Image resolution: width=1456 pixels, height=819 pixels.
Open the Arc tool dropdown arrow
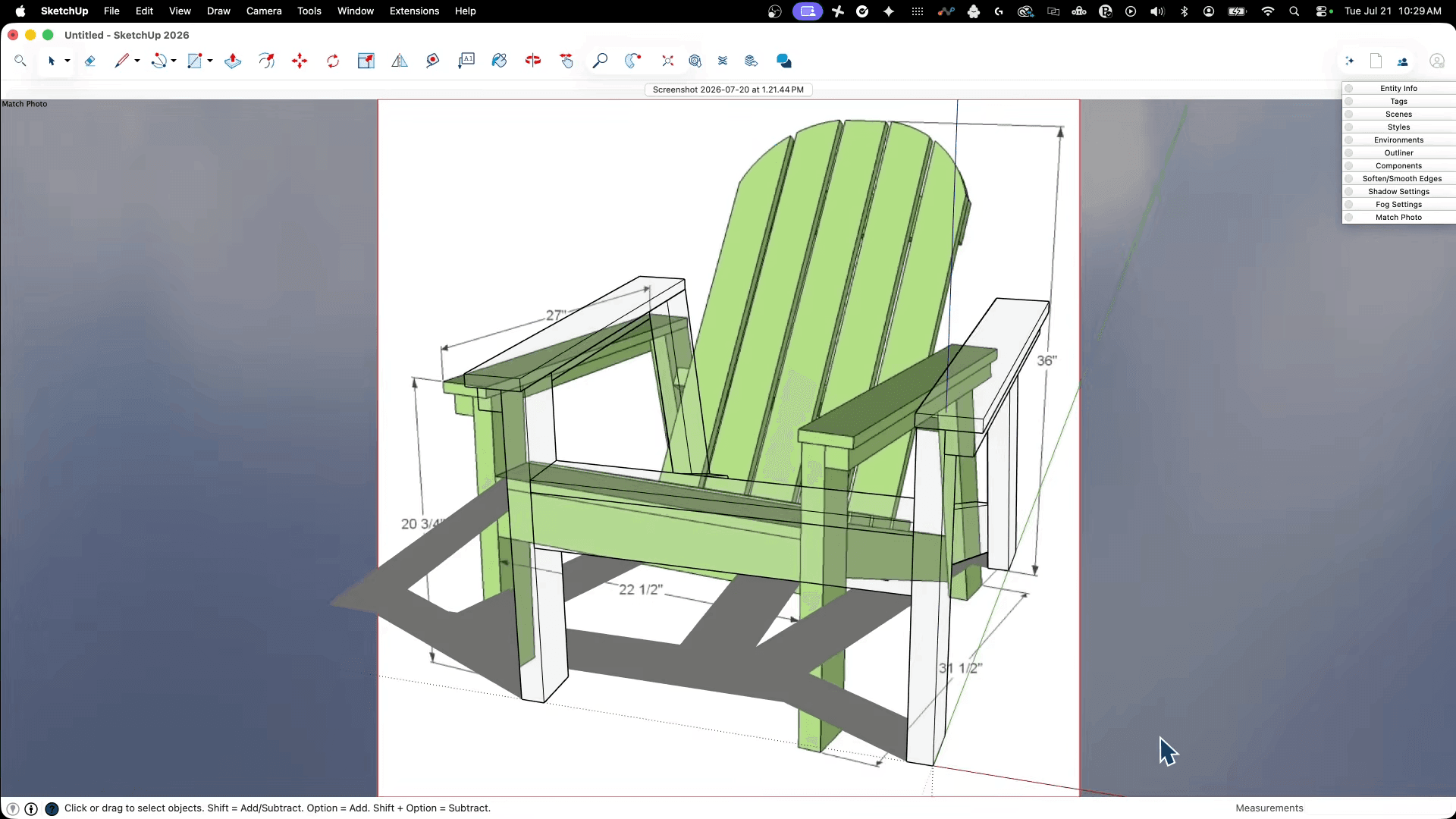(x=174, y=61)
